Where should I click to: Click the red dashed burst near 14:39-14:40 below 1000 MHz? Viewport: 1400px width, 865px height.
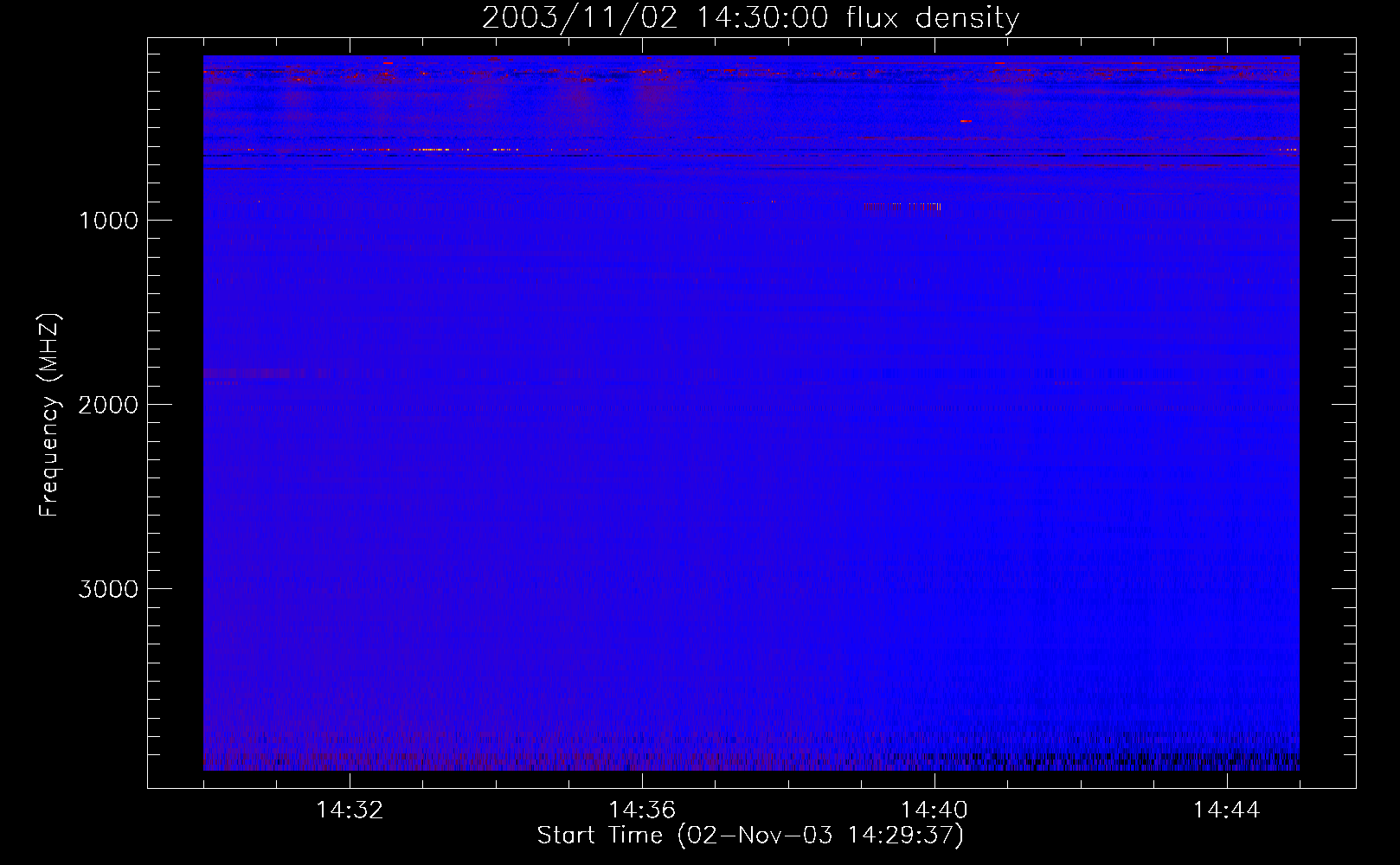[902, 207]
